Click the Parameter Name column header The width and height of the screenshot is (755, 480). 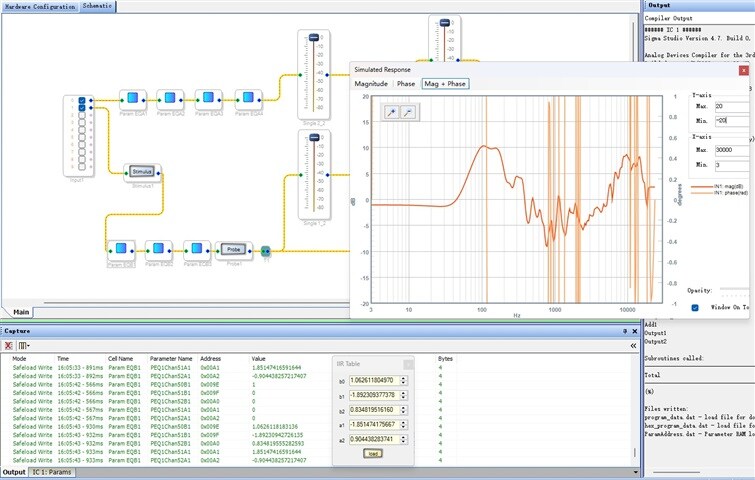point(171,359)
